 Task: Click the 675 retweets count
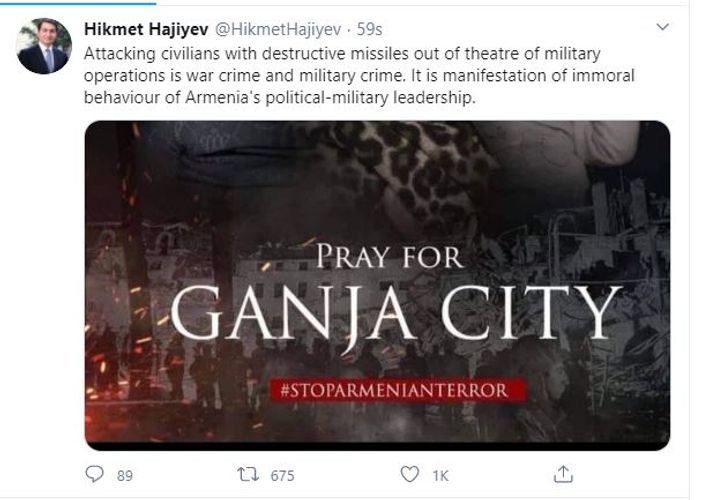283,475
